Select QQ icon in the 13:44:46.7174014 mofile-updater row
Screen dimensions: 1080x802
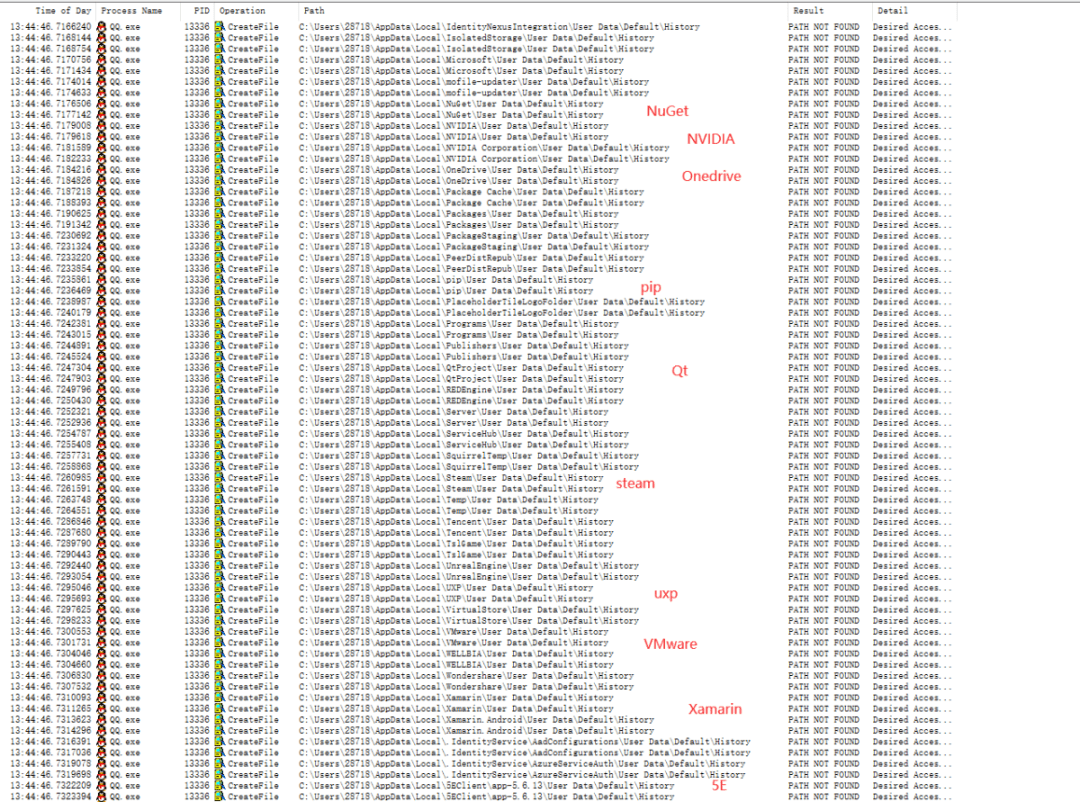102,82
